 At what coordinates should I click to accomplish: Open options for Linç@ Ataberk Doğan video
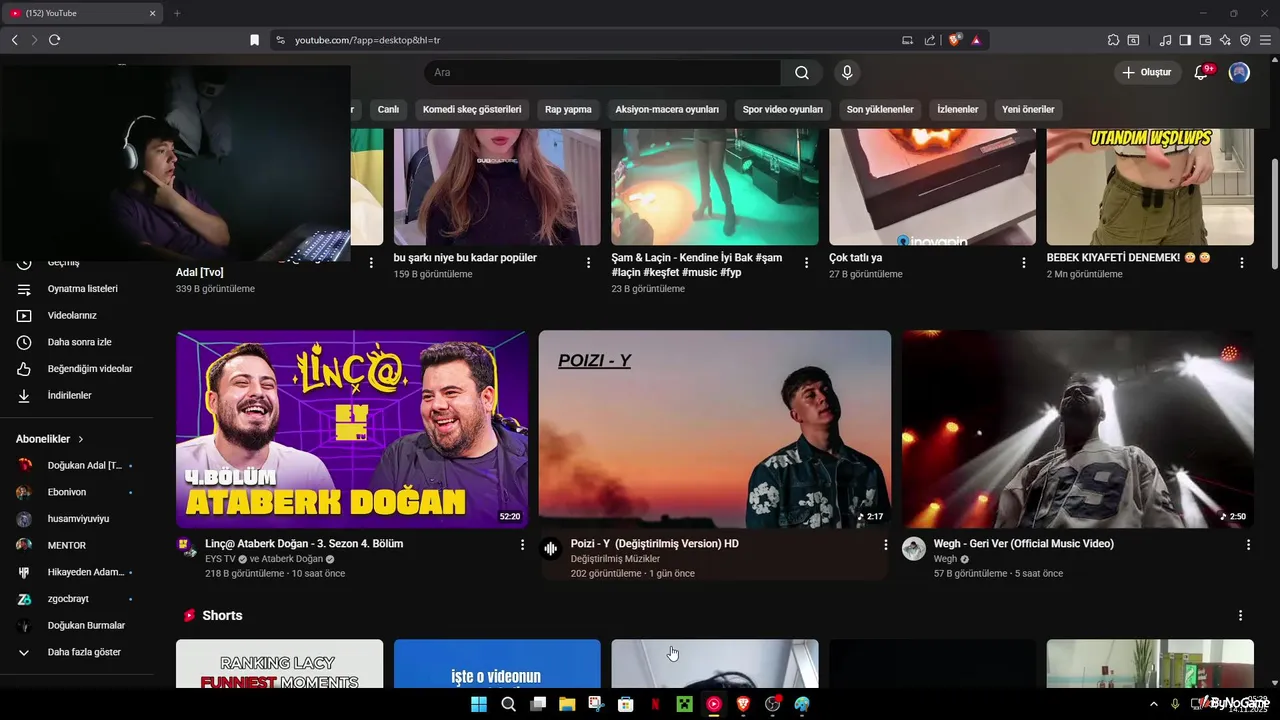point(522,545)
